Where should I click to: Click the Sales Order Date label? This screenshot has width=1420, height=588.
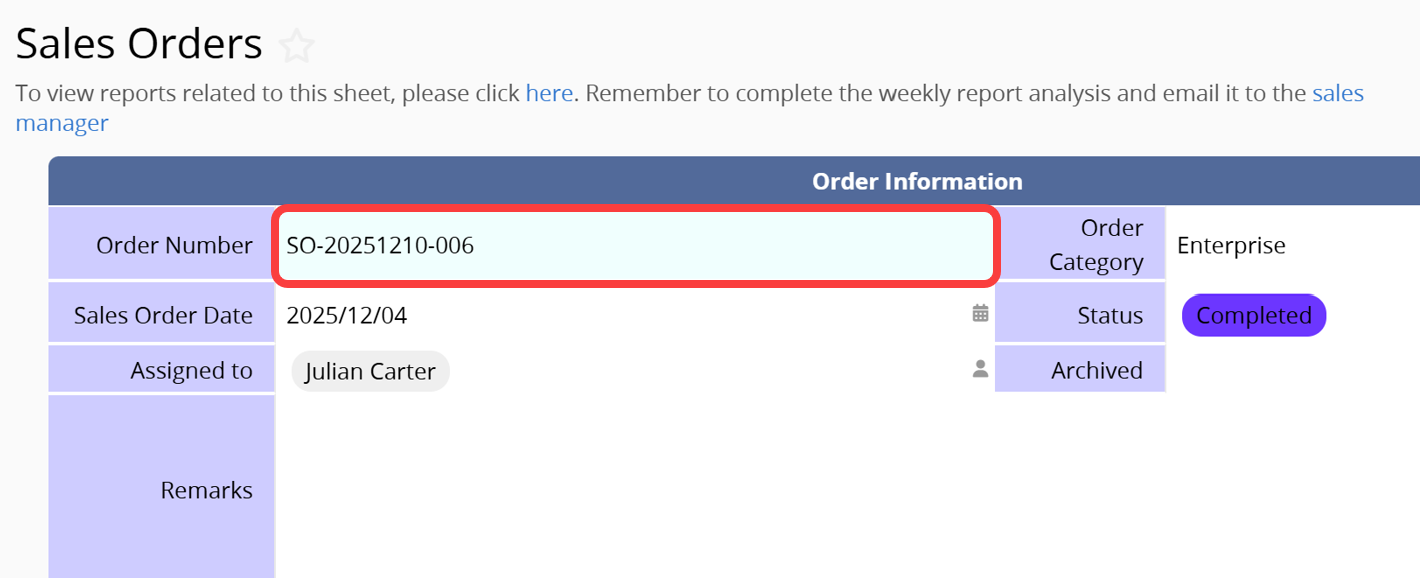163,316
